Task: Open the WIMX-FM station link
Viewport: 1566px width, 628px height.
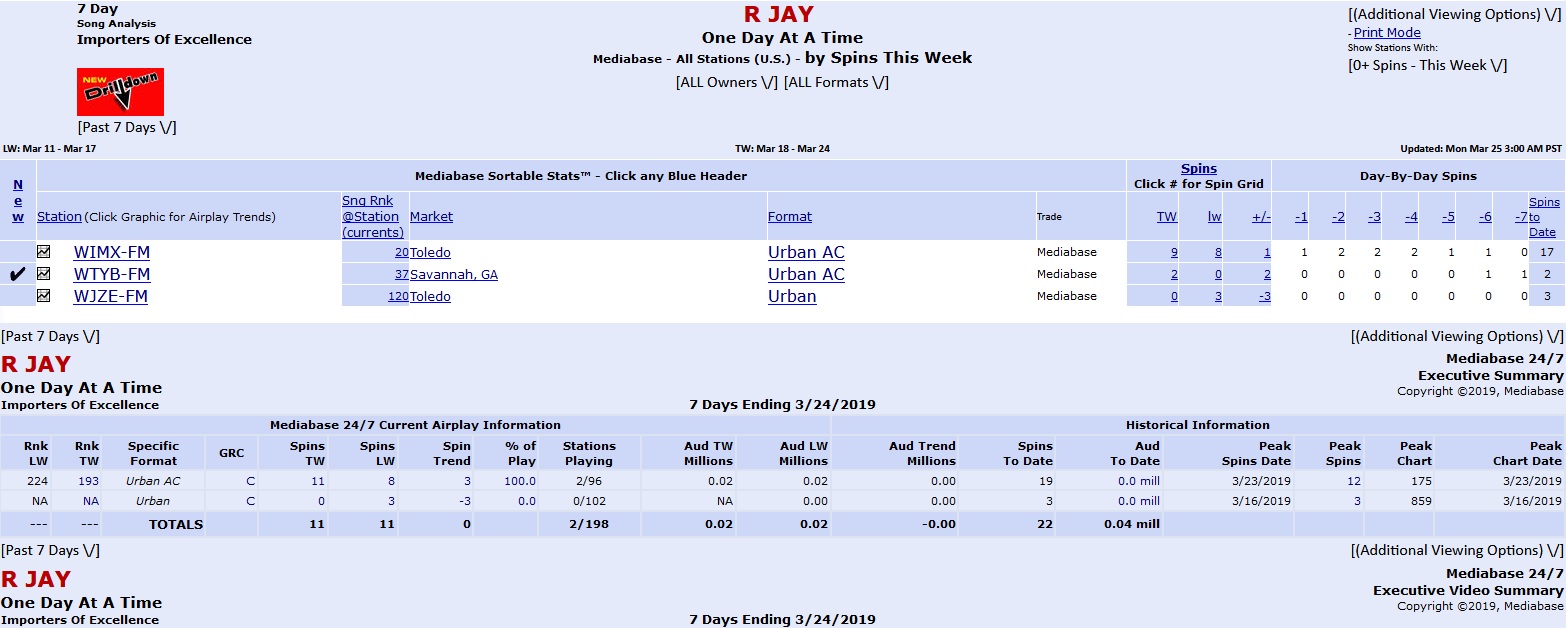Action: pyautogui.click(x=112, y=252)
